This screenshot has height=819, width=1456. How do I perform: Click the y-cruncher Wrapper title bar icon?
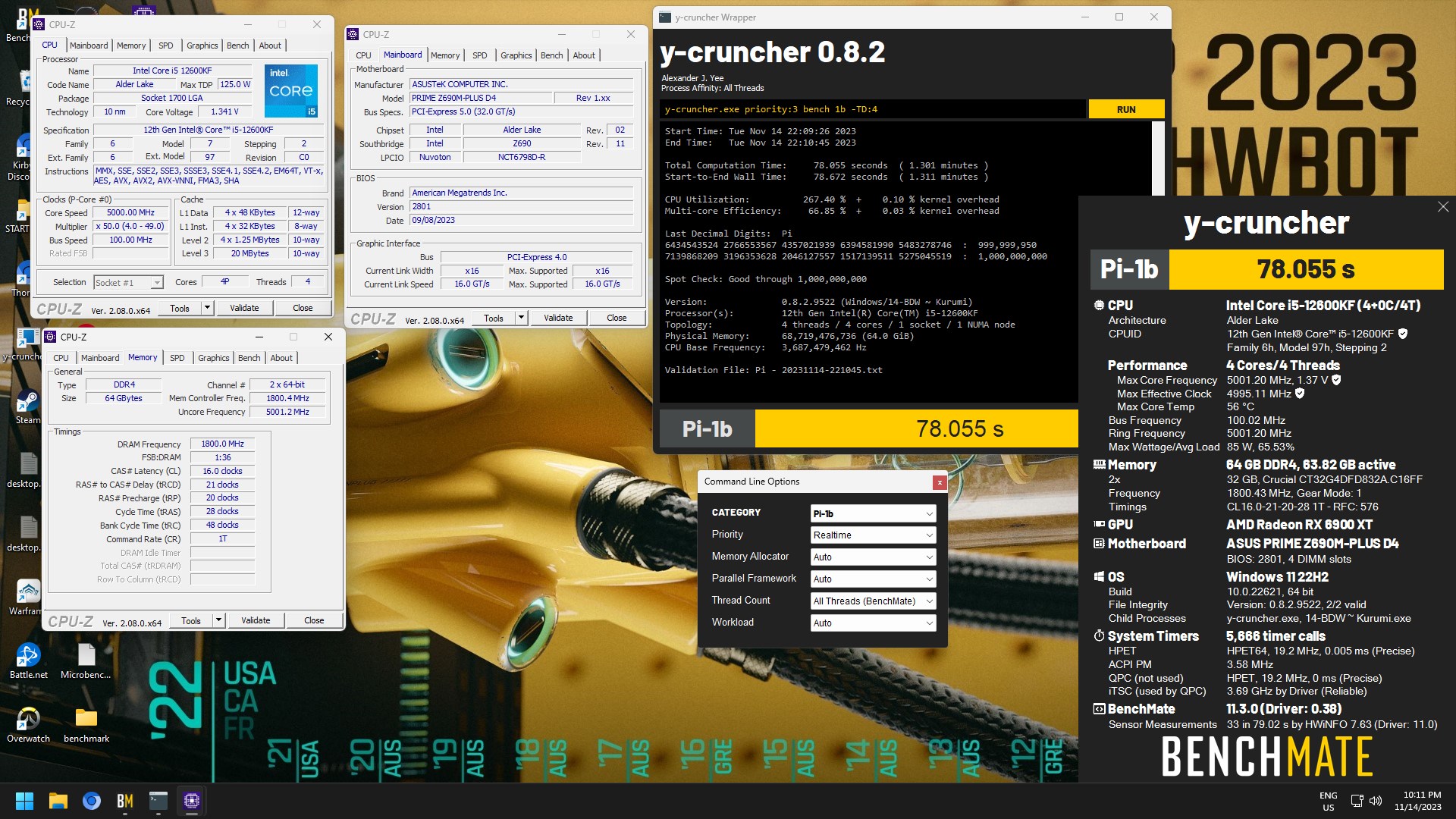pyautogui.click(x=665, y=17)
